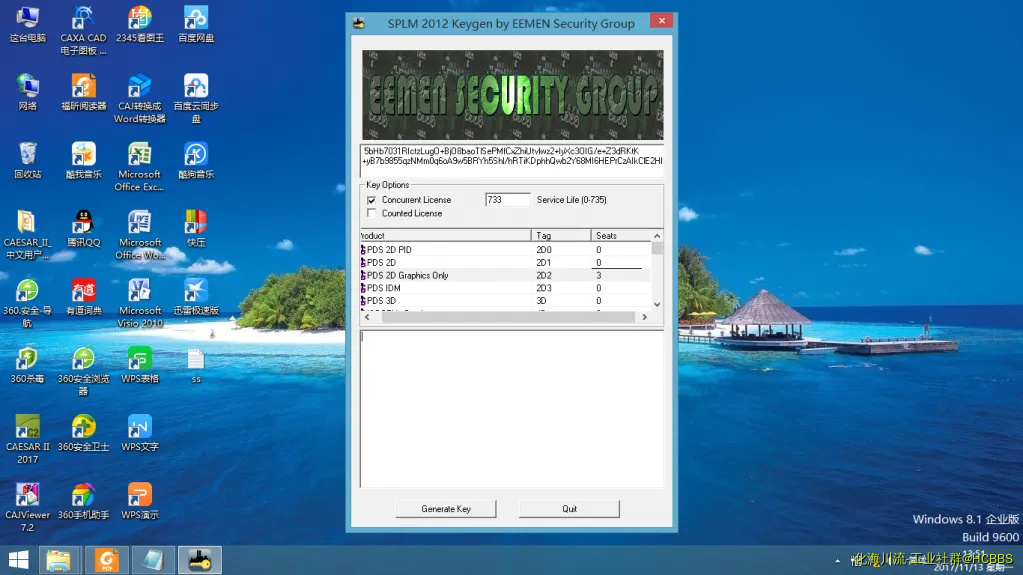Open Microsoft Office Word desktop icon
This screenshot has height=575, width=1023.
[x=140, y=235]
